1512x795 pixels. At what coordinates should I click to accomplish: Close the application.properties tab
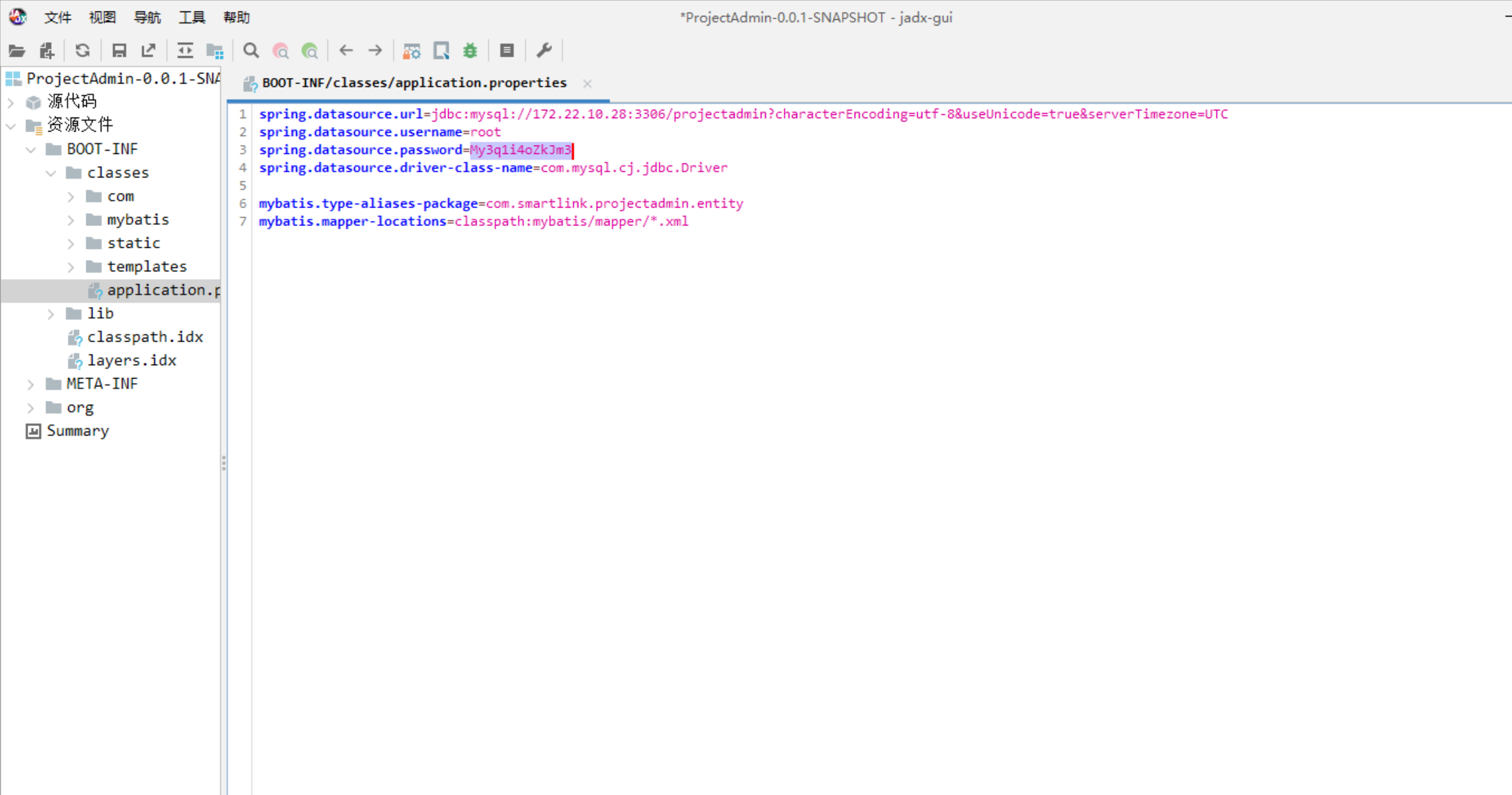coord(587,83)
